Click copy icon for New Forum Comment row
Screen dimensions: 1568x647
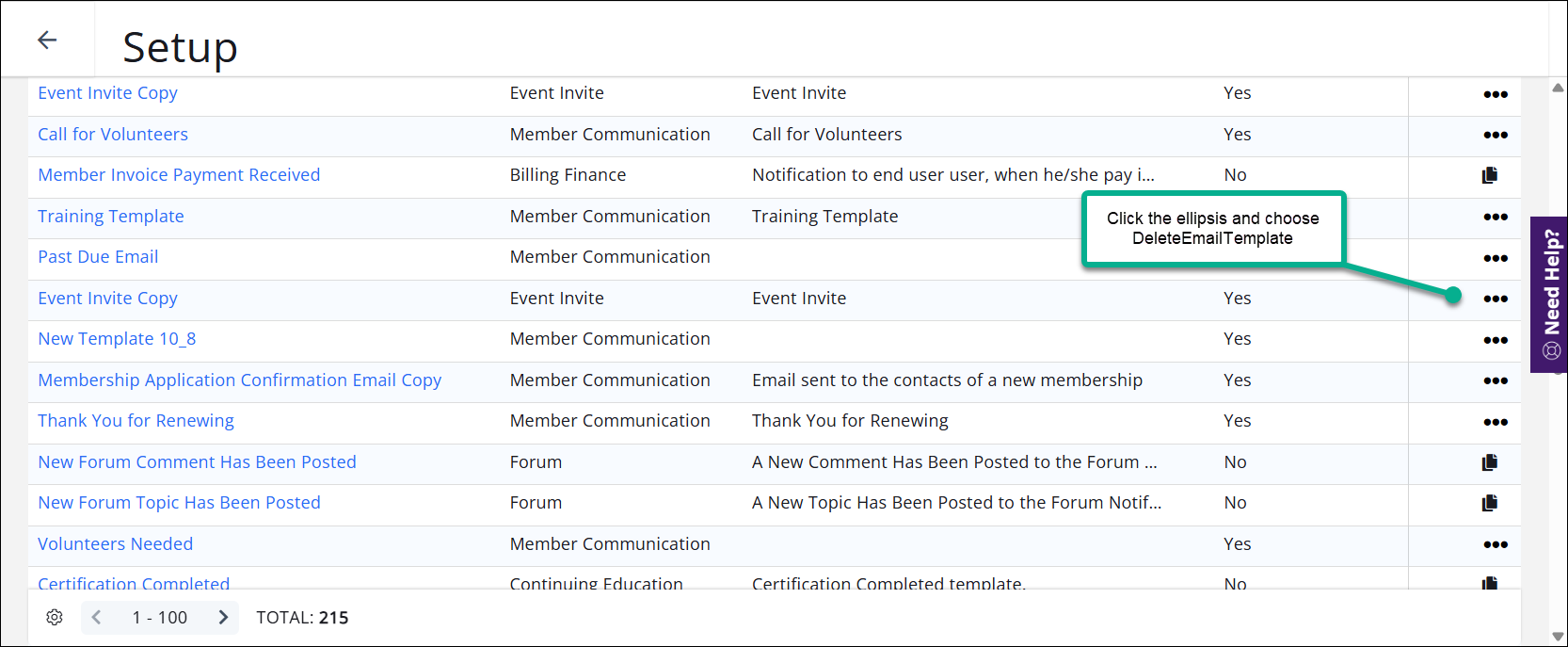coord(1490,462)
